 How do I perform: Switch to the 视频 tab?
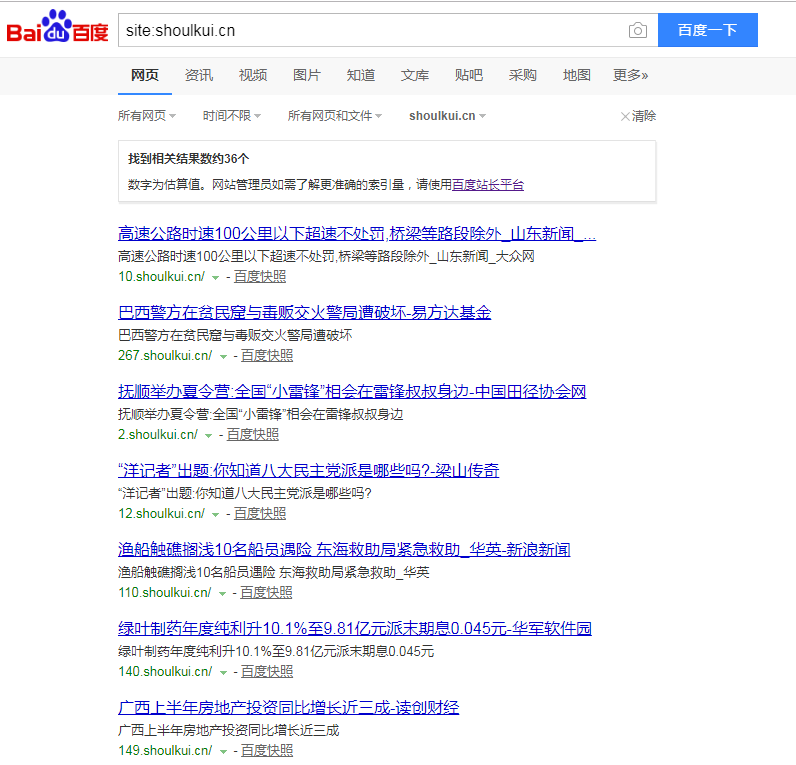253,76
